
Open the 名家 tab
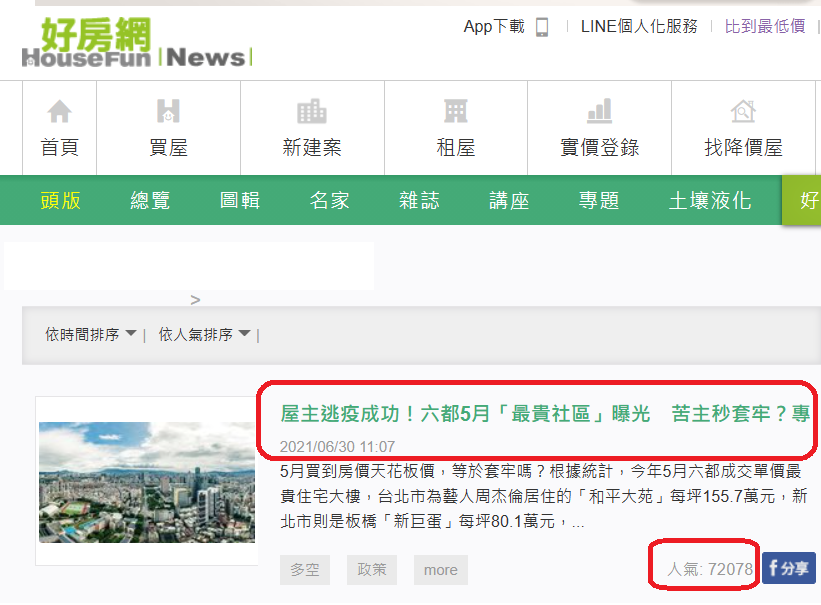(x=329, y=201)
